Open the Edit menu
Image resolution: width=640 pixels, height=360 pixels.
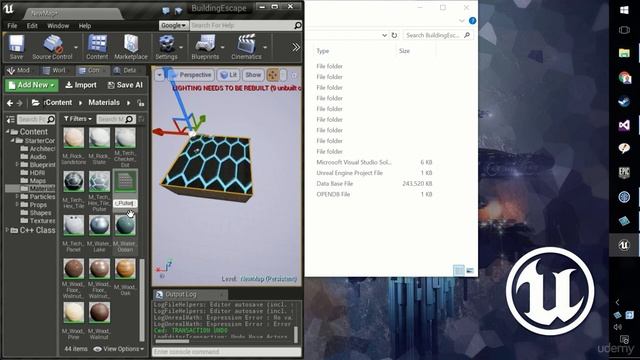click(32, 26)
